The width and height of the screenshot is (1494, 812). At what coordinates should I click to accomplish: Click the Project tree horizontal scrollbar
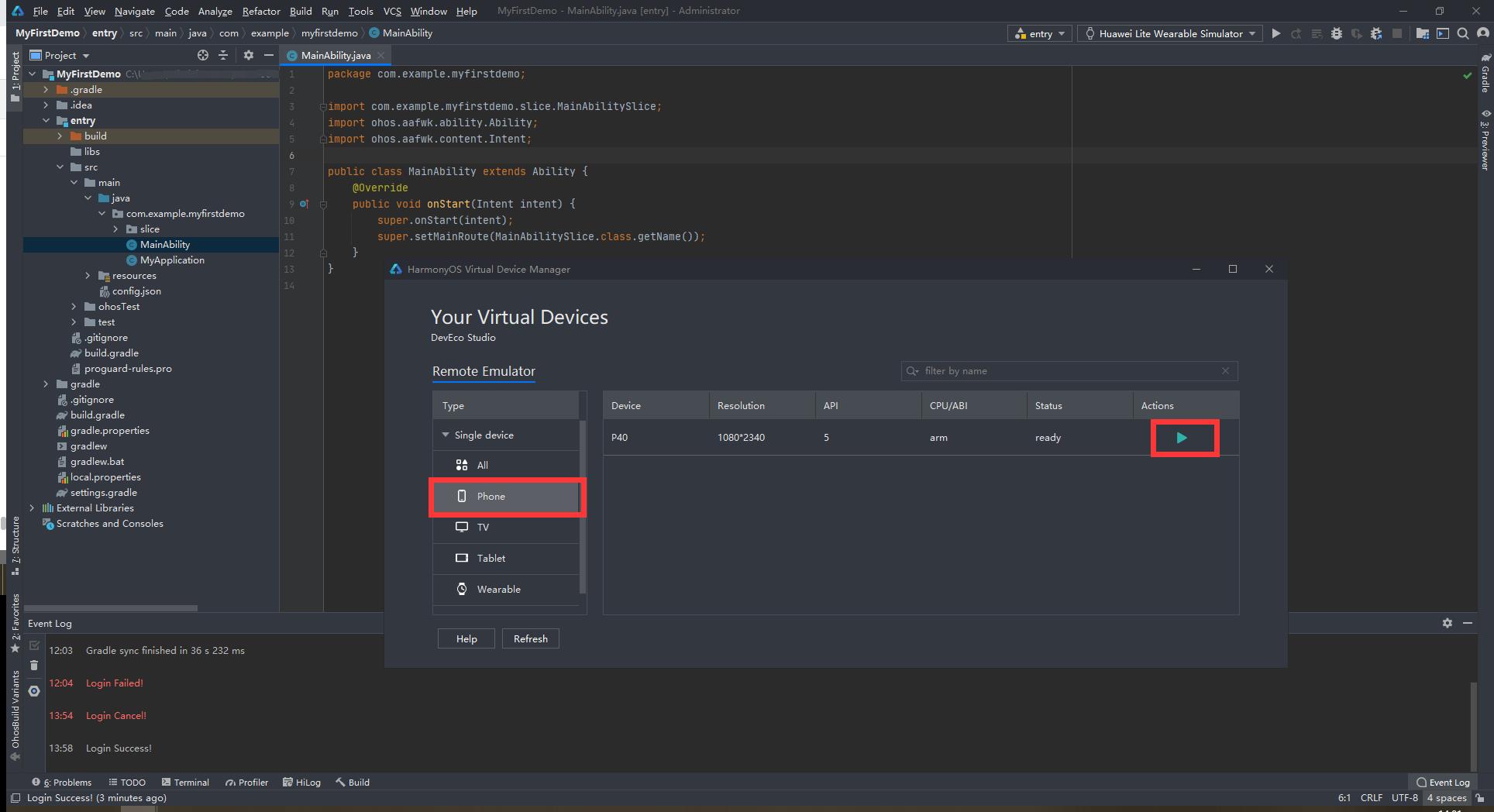[111, 608]
